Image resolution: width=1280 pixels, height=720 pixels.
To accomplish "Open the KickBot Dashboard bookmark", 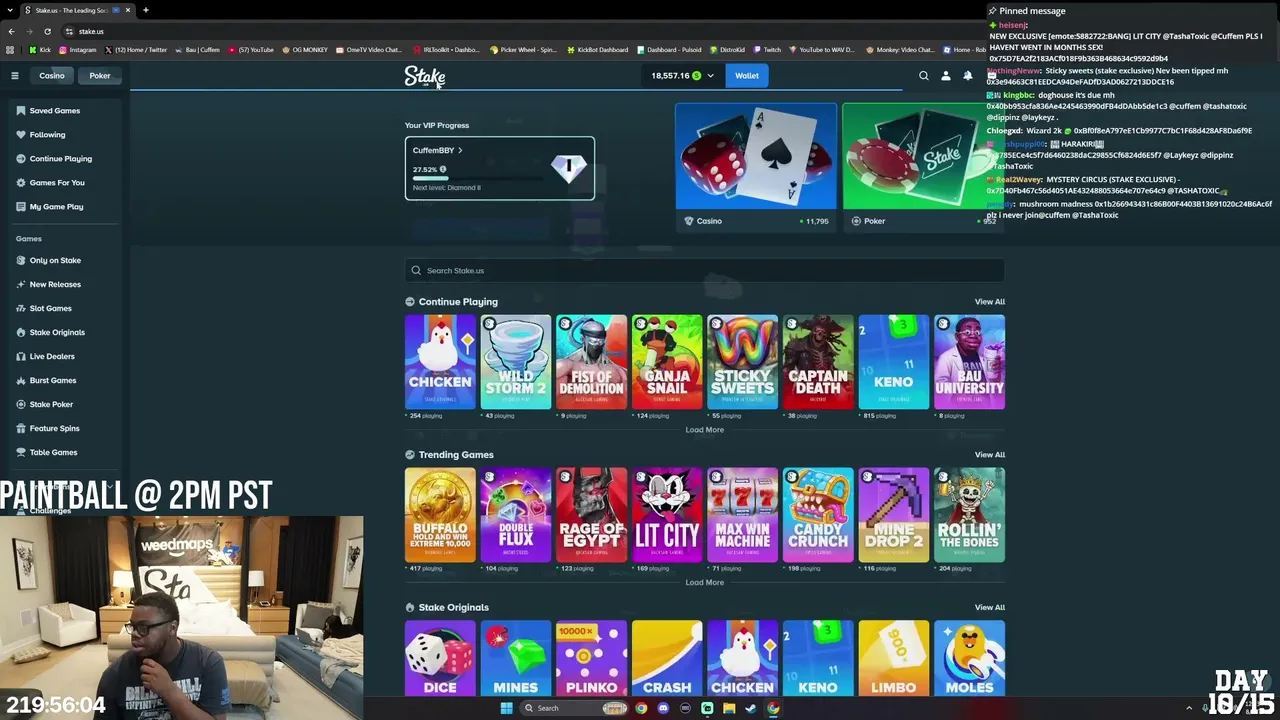I will pyautogui.click(x=597, y=50).
